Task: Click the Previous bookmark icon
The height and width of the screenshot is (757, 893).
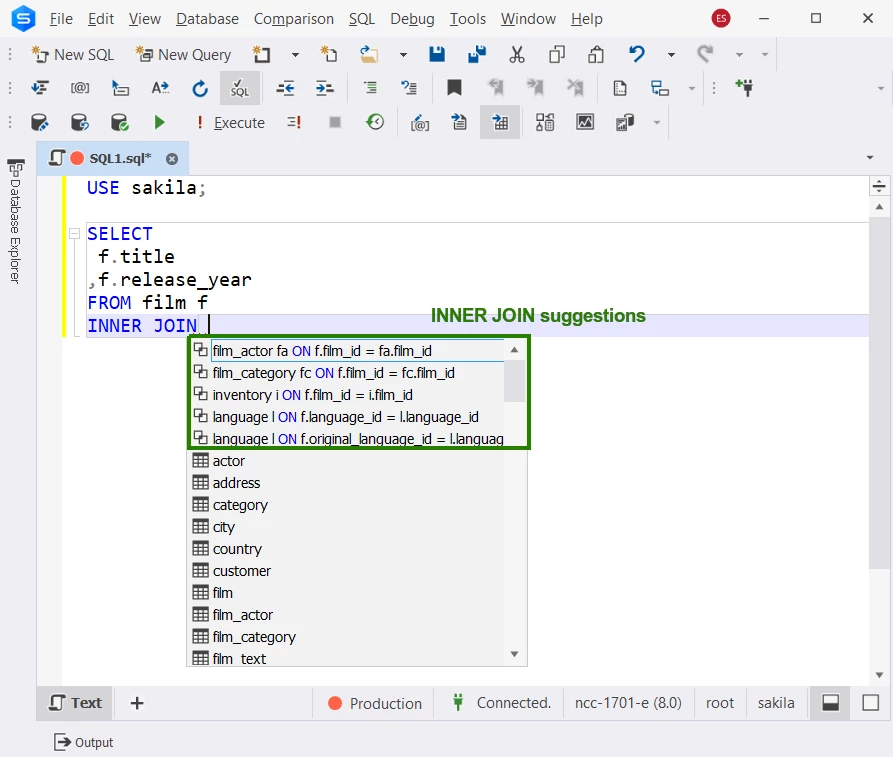Action: coord(495,88)
